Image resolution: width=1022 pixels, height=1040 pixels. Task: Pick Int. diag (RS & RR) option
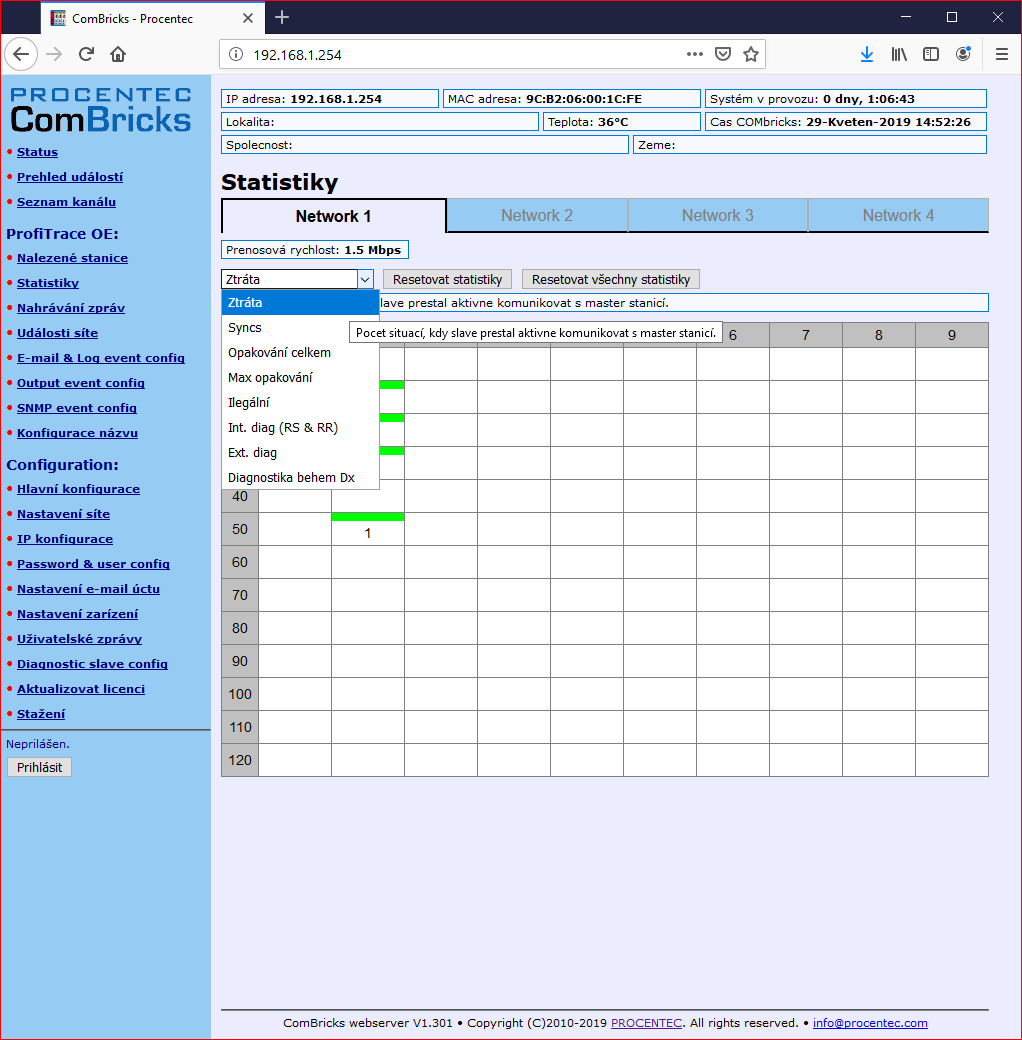(300, 428)
